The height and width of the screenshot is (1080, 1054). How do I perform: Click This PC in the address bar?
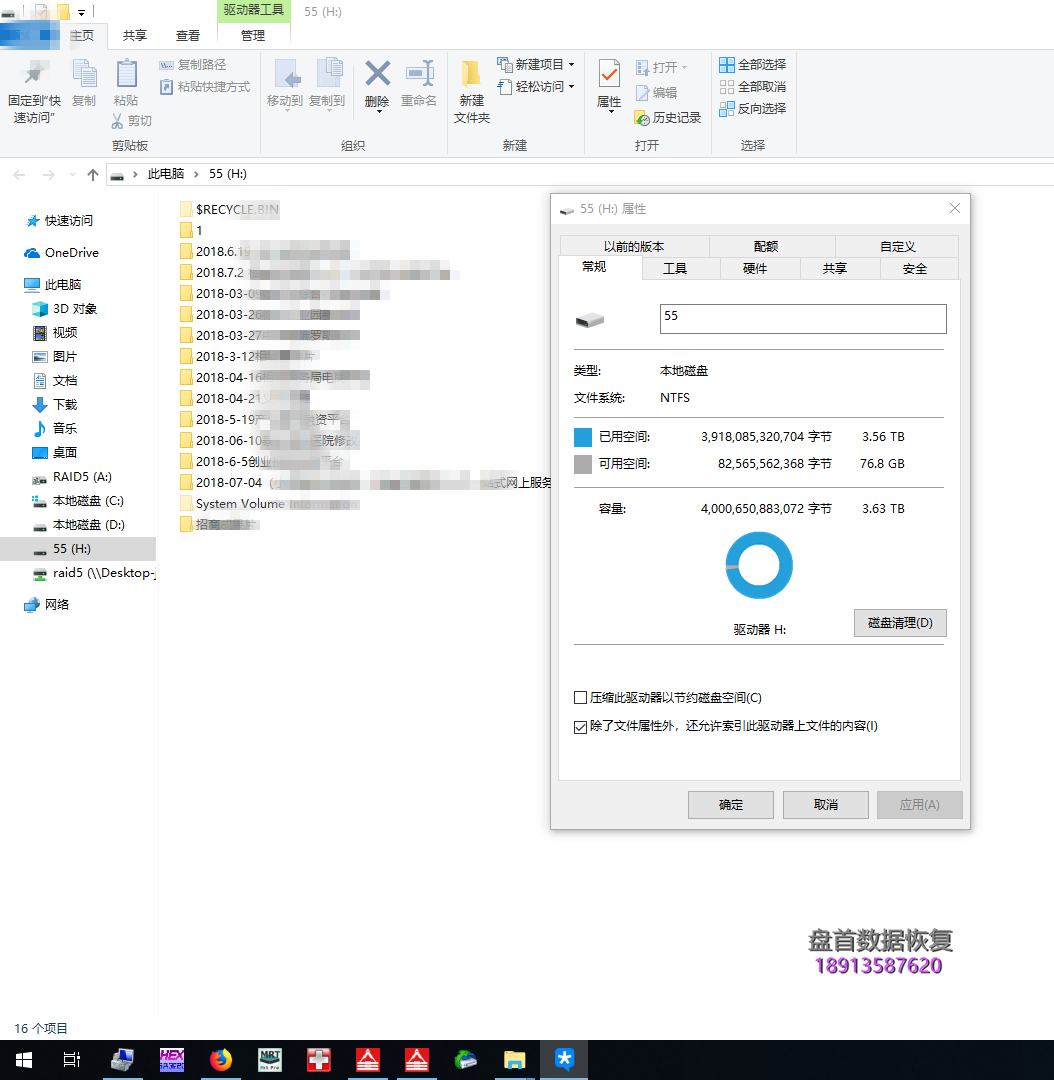tap(166, 174)
